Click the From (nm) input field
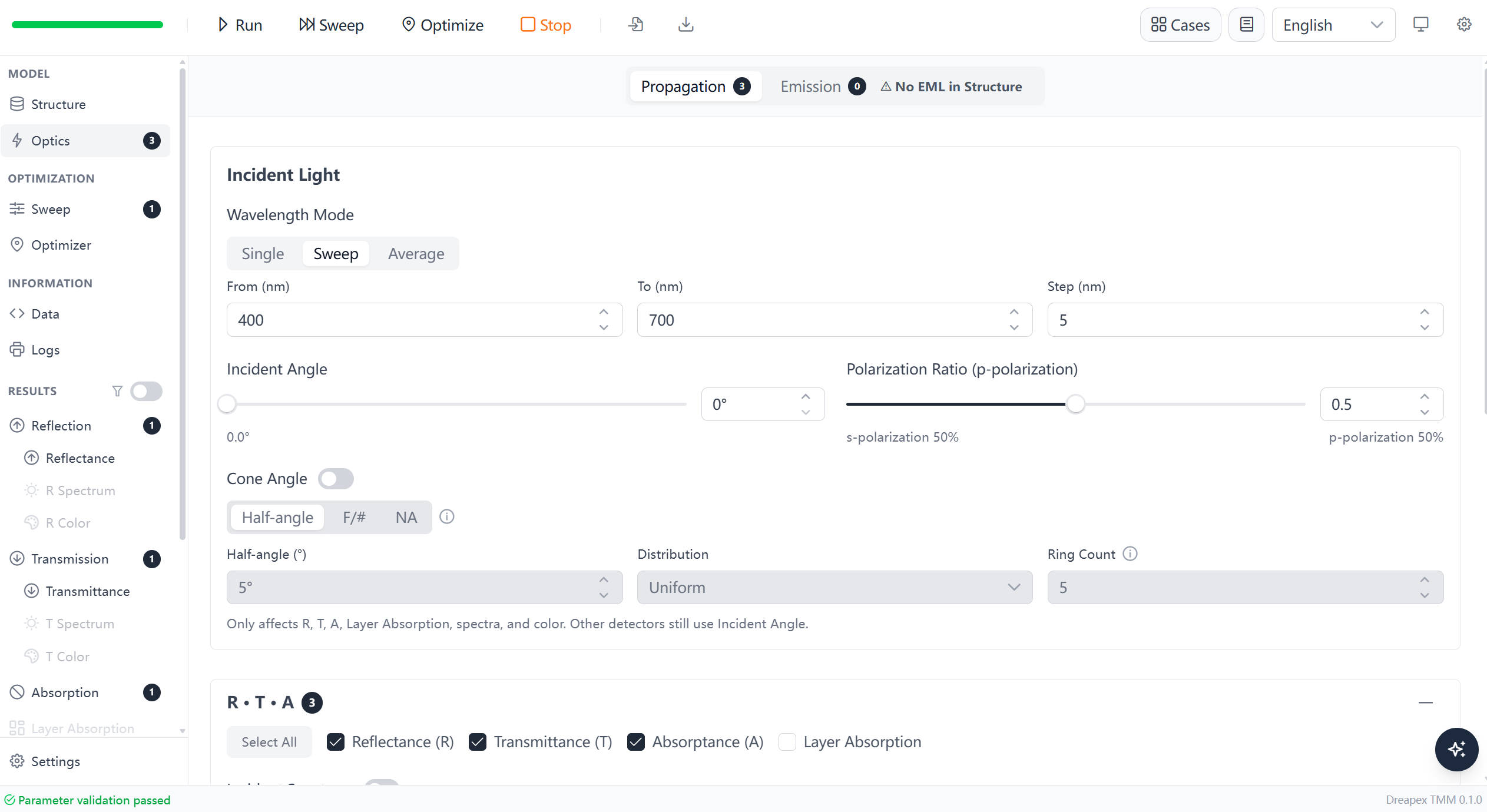Screen dimensions: 1487x812 [424, 320]
